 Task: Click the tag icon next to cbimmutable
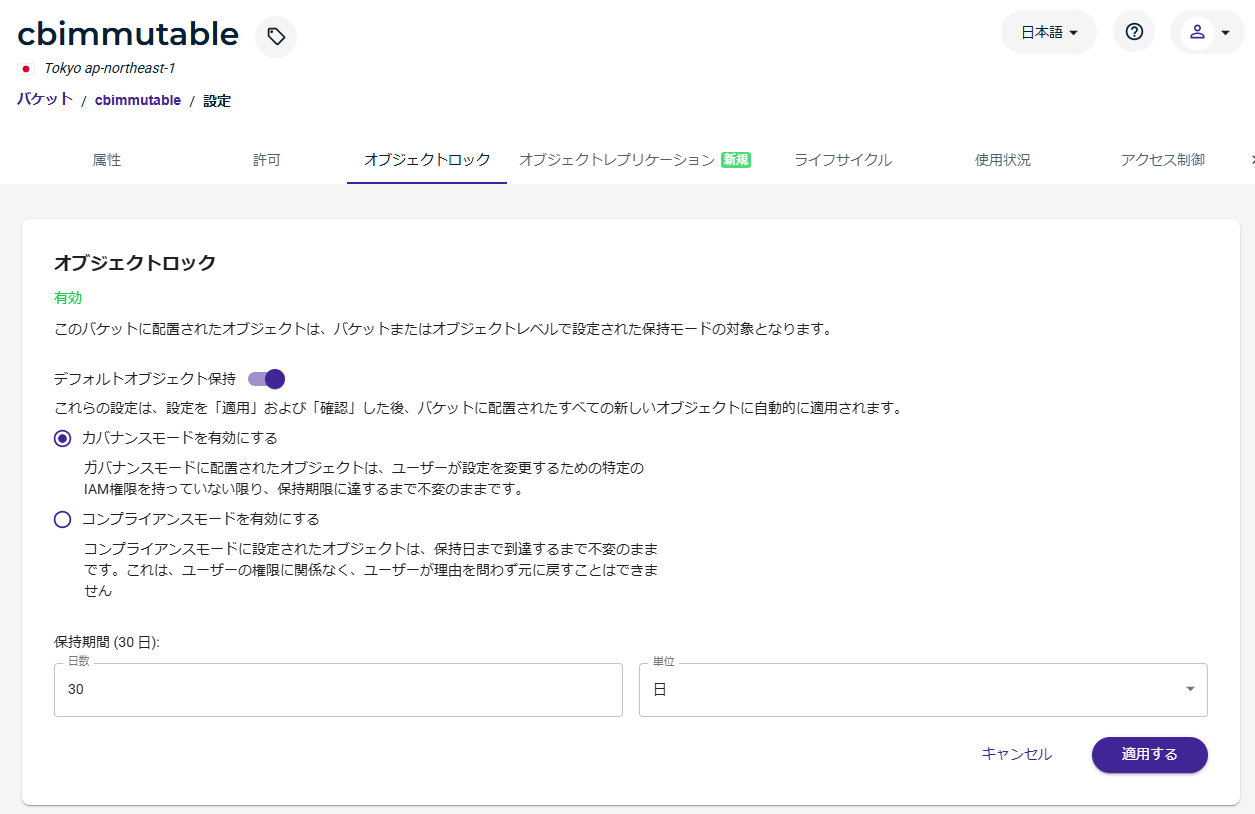pyautogui.click(x=276, y=37)
